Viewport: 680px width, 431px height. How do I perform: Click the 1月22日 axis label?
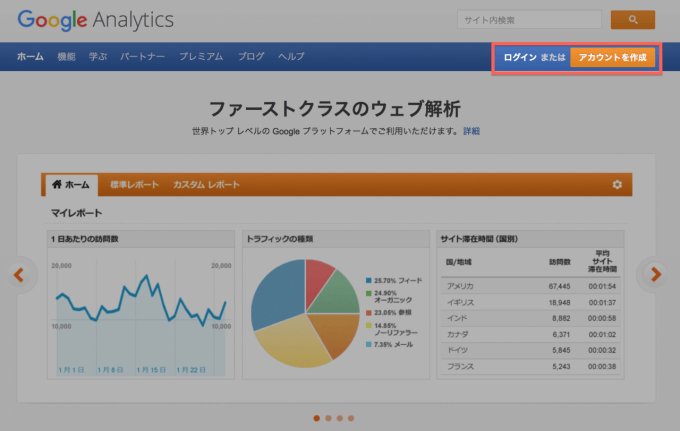[191, 370]
